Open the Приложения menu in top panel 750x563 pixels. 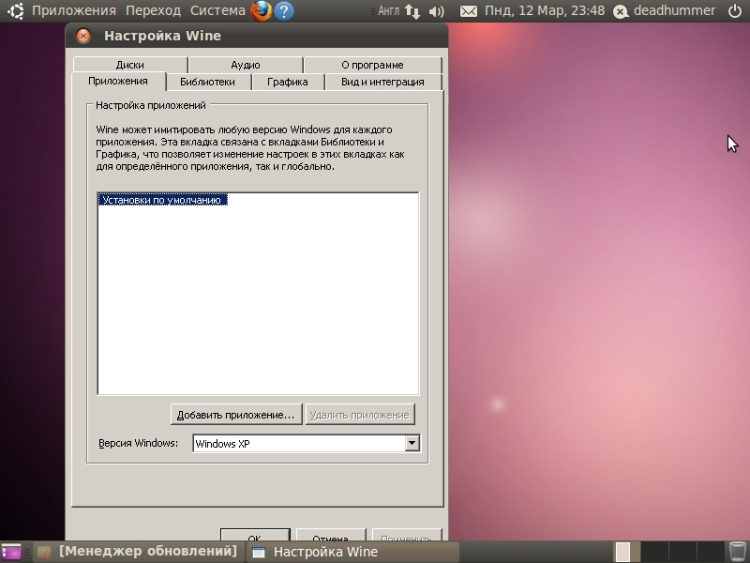point(74,11)
